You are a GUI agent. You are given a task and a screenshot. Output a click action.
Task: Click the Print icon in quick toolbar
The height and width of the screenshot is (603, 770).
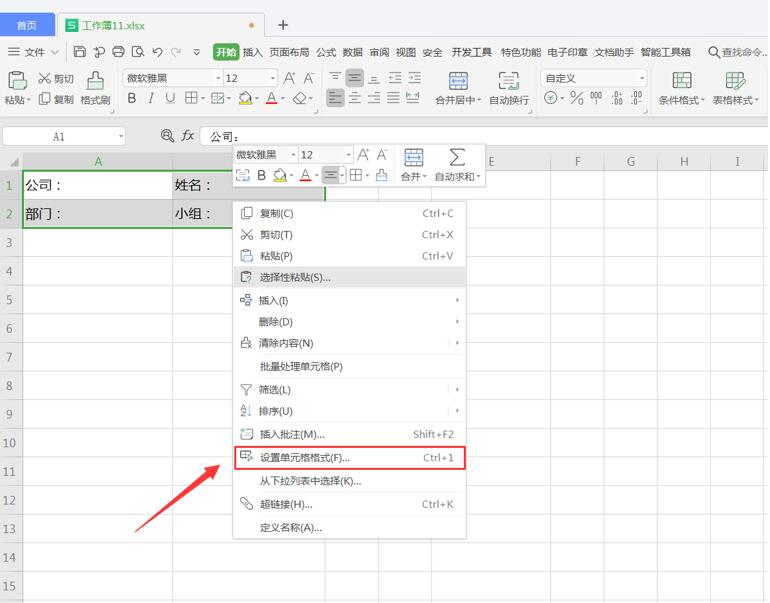[118, 52]
